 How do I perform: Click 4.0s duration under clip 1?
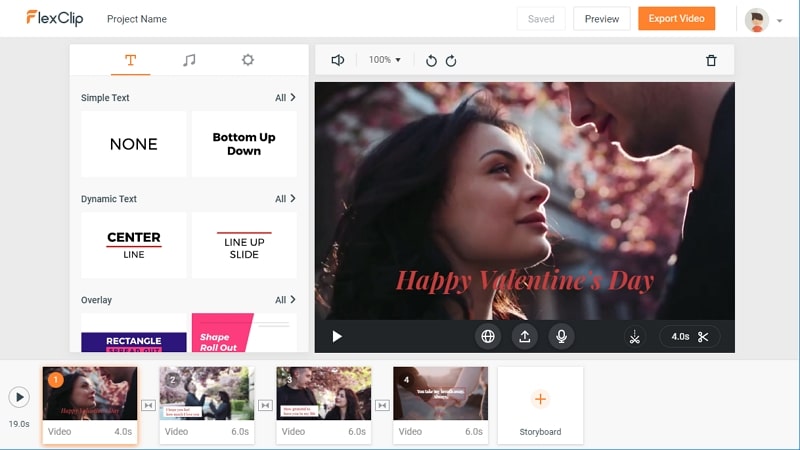123,431
